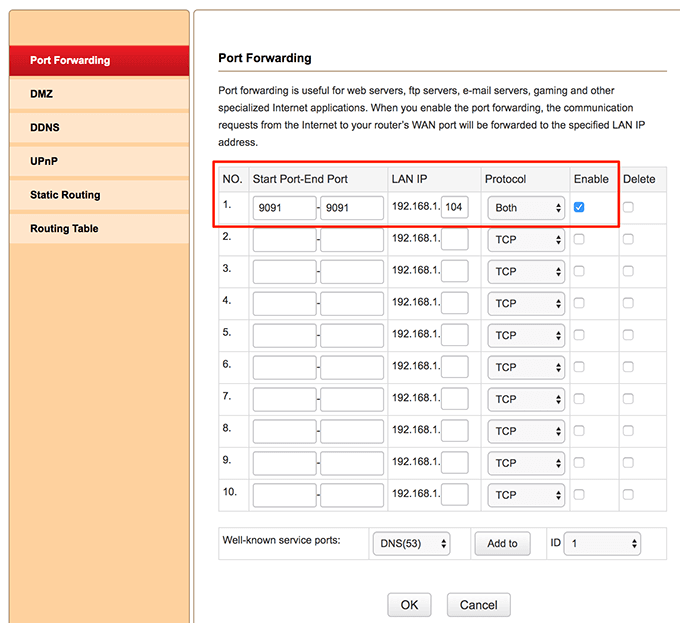Open the Both protocol dropdown in row 1
This screenshot has height=623, width=680.
(526, 208)
